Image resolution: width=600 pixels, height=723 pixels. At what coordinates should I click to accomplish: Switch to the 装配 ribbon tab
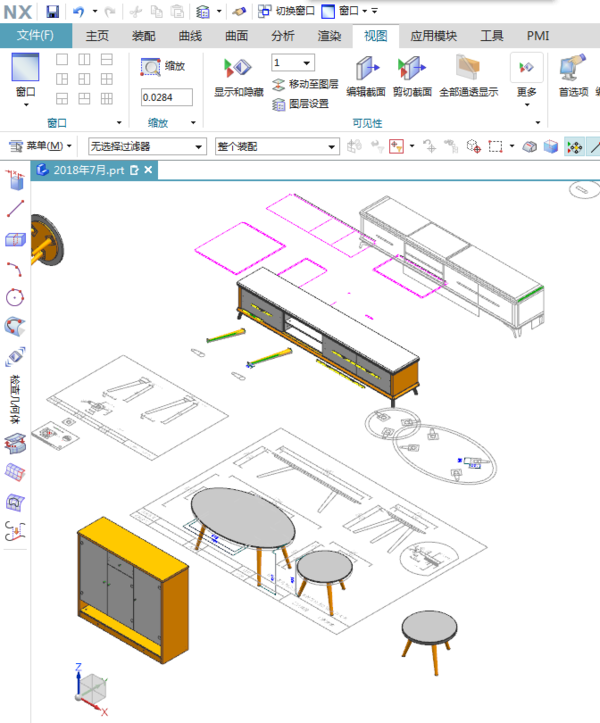143,36
